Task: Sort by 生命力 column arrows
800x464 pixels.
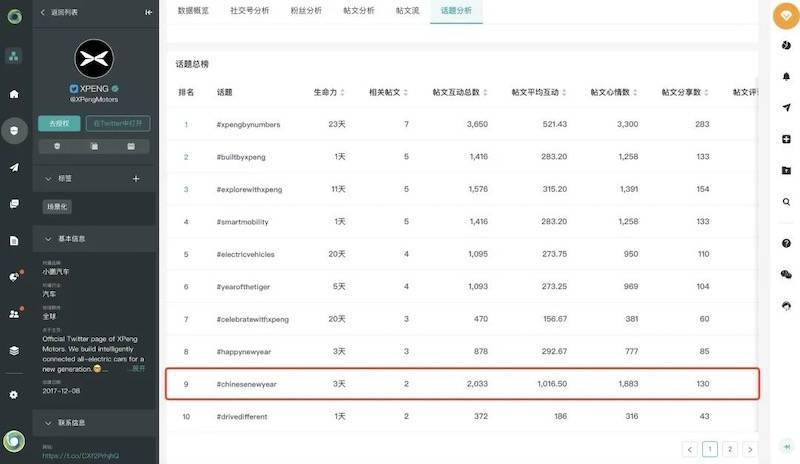Action: click(x=342, y=92)
